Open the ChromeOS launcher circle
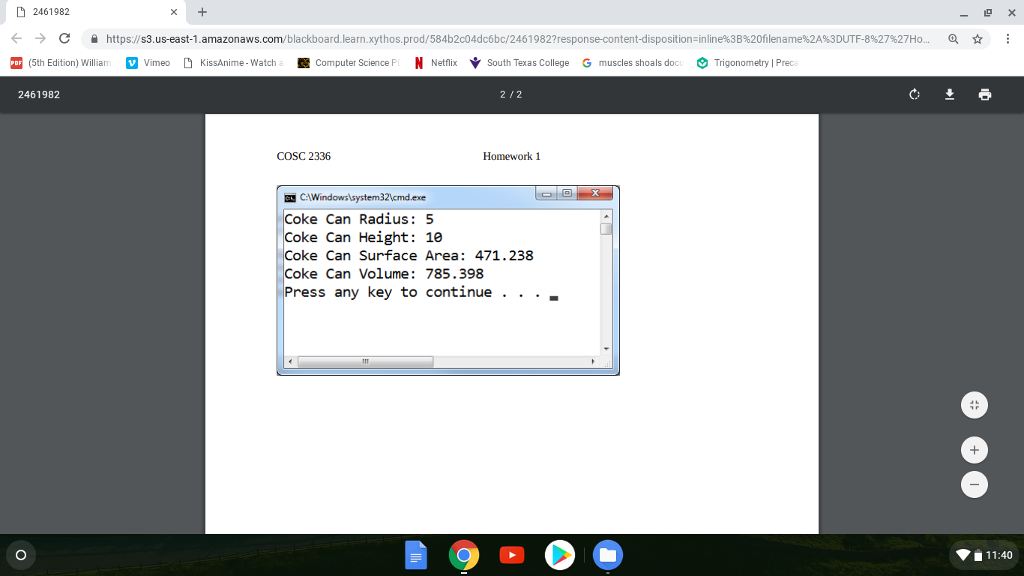The height and width of the screenshot is (576, 1024). [21, 555]
